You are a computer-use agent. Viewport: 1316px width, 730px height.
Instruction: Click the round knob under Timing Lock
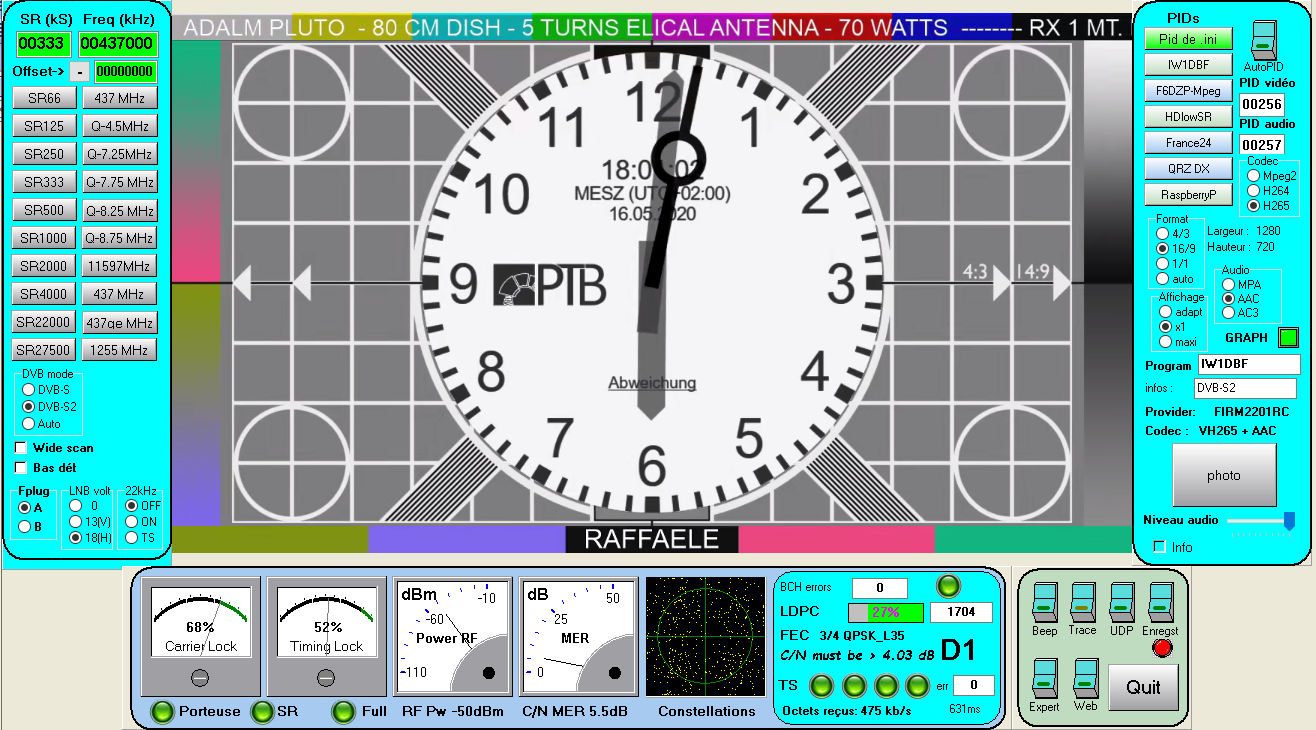point(326,678)
